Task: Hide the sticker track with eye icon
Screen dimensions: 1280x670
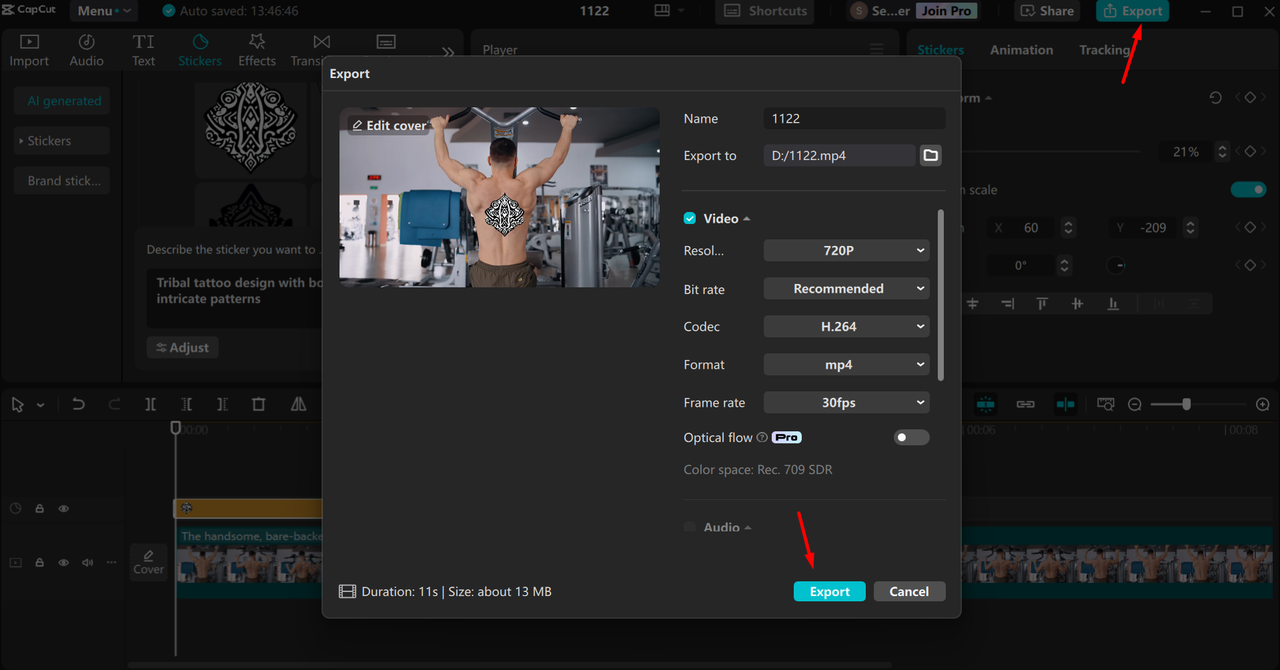Action: click(64, 509)
